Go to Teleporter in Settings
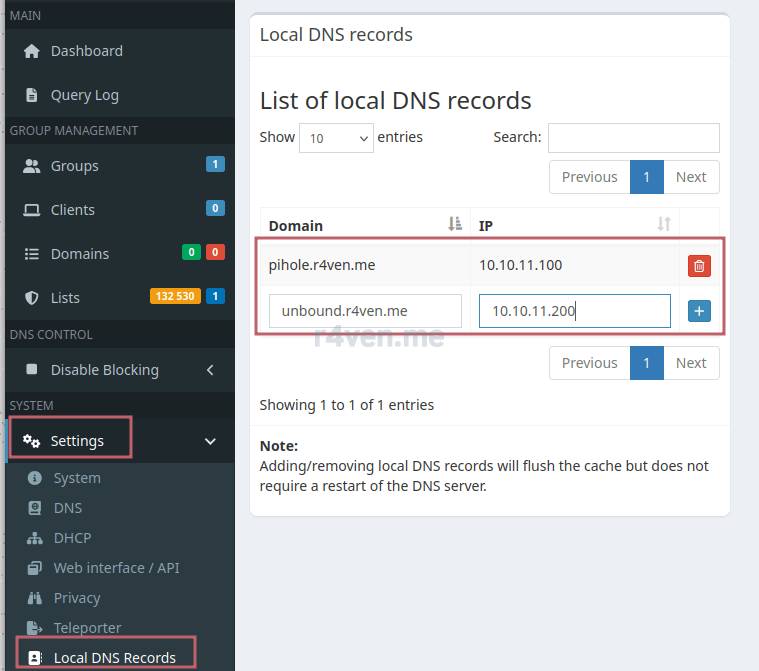The image size is (759, 671). click(x=87, y=628)
